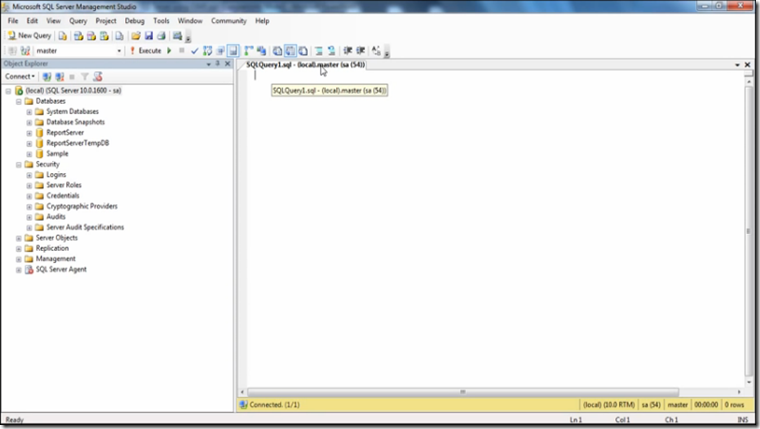Viewport: 760px width, 429px height.
Task: Click the Connect Object Explorer icon
Action: tap(47, 77)
